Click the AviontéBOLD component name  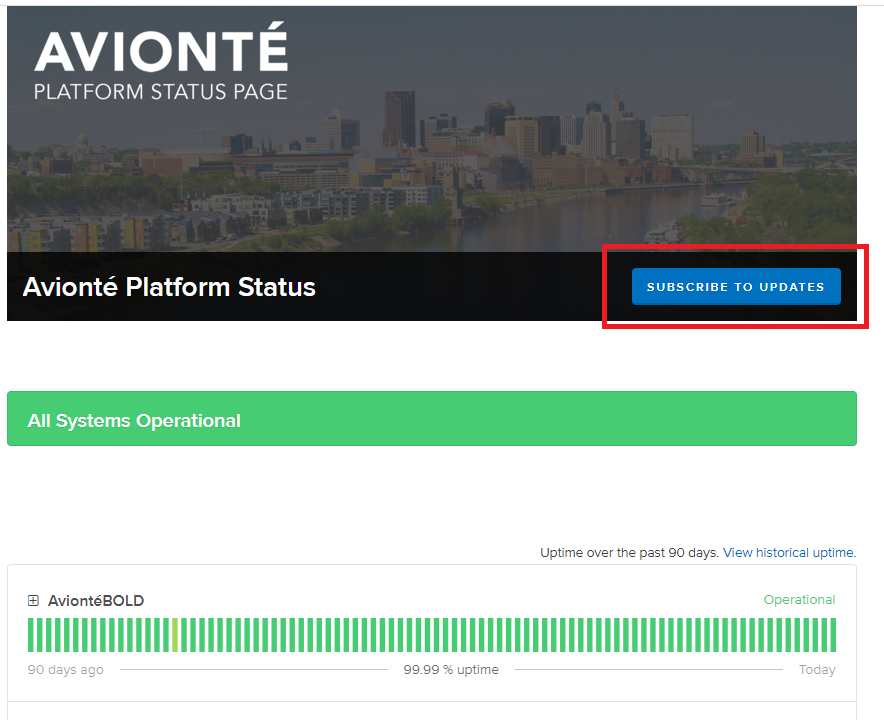click(x=96, y=601)
